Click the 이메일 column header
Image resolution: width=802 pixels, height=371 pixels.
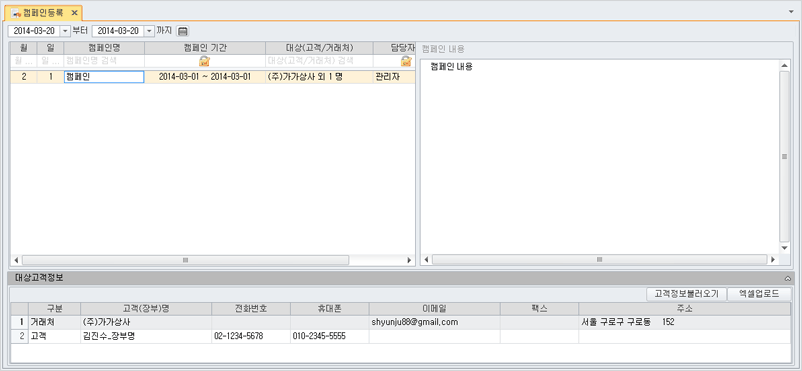[435, 309]
